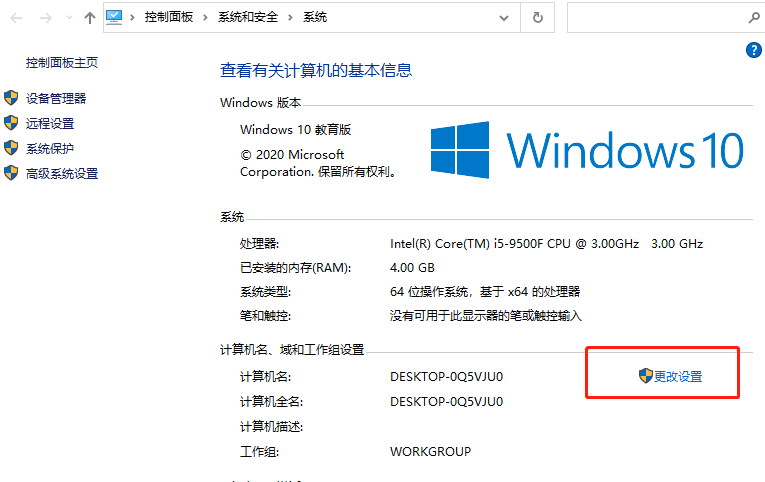Open the 控制面板主页 link
Viewport: 765px width, 482px height.
point(62,62)
